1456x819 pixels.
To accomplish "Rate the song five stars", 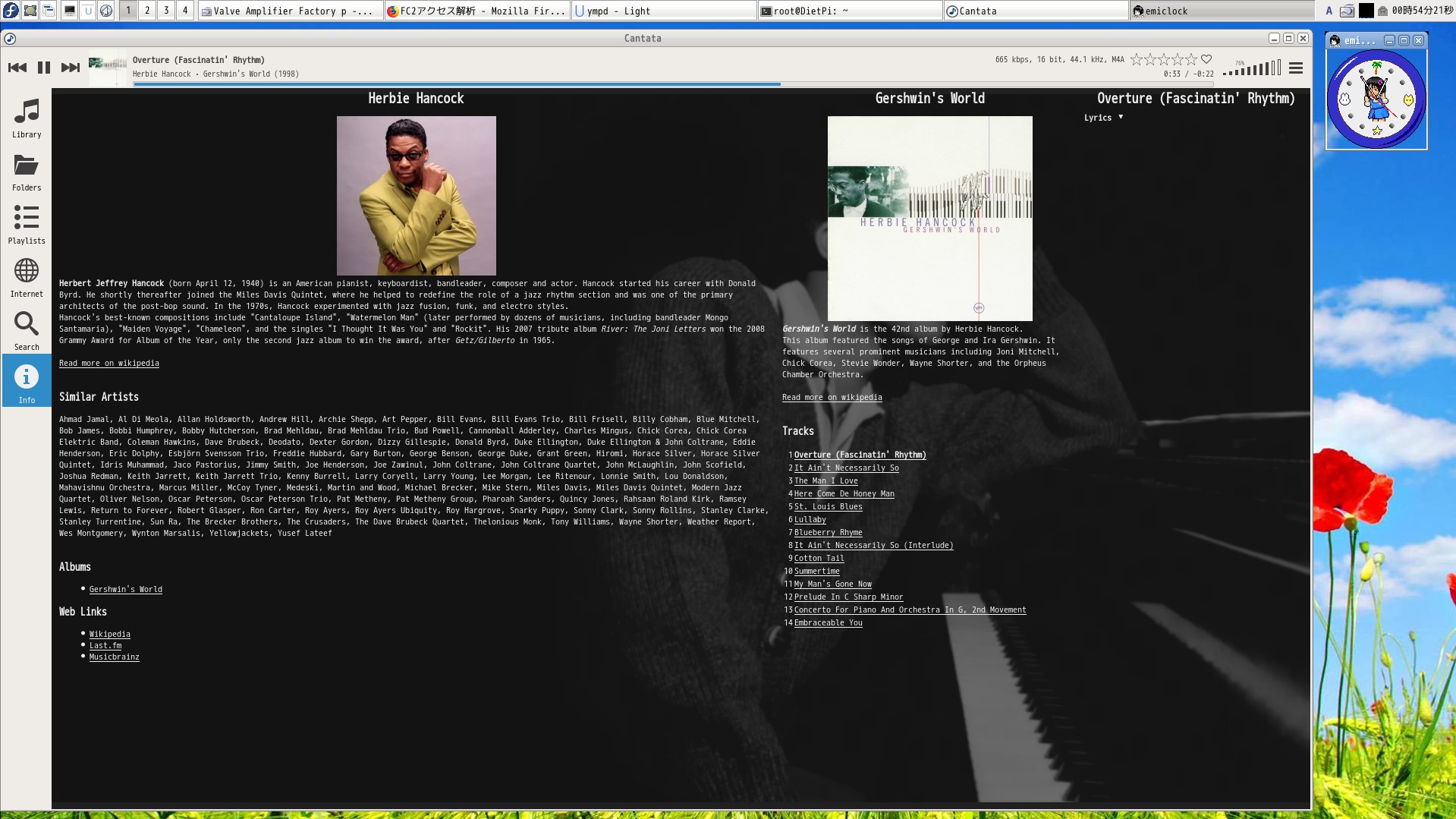I will tap(1191, 59).
